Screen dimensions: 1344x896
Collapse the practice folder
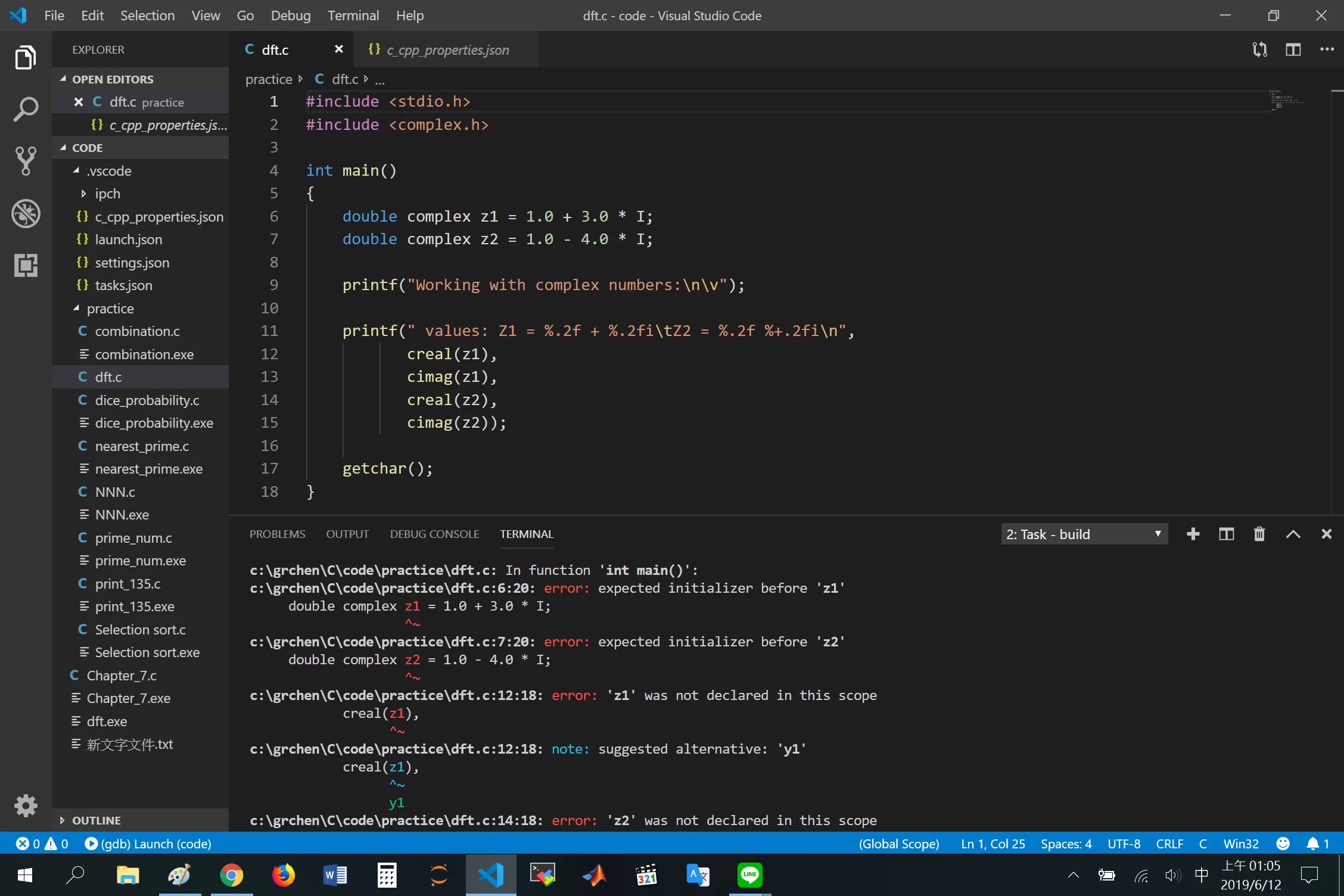pyautogui.click(x=110, y=309)
